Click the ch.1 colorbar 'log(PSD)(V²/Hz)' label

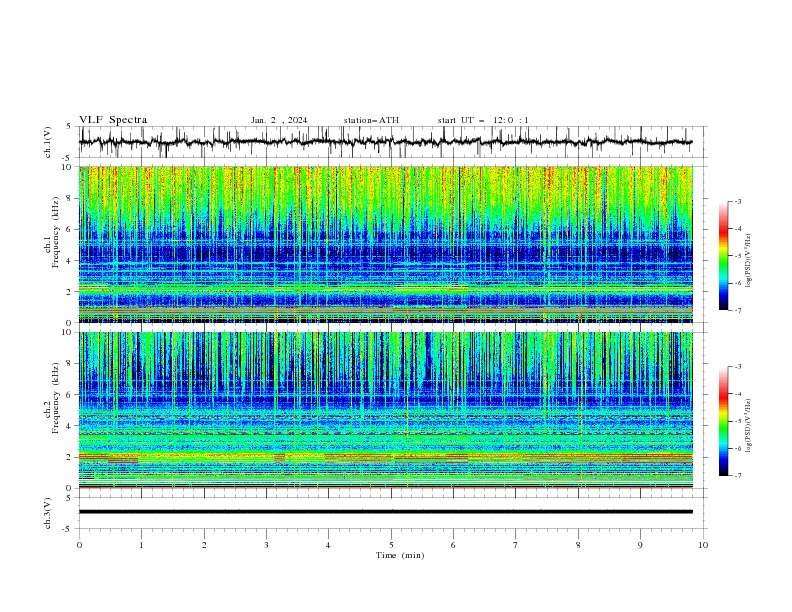point(749,261)
